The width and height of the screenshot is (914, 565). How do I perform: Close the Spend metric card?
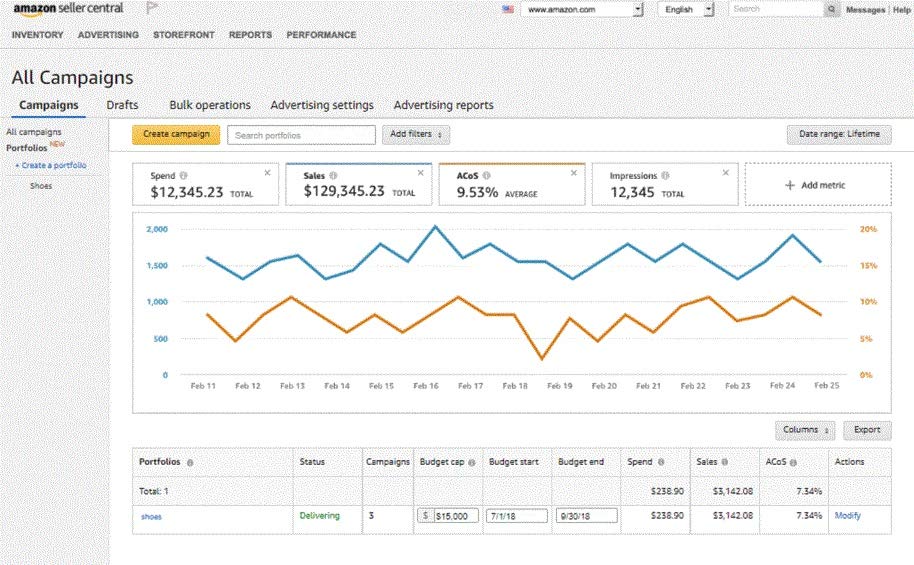pos(267,173)
